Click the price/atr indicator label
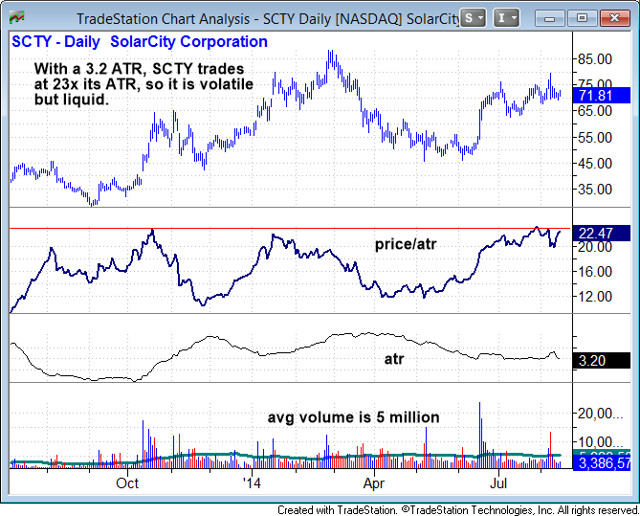Image resolution: width=640 pixels, height=516 pixels. pos(406,244)
